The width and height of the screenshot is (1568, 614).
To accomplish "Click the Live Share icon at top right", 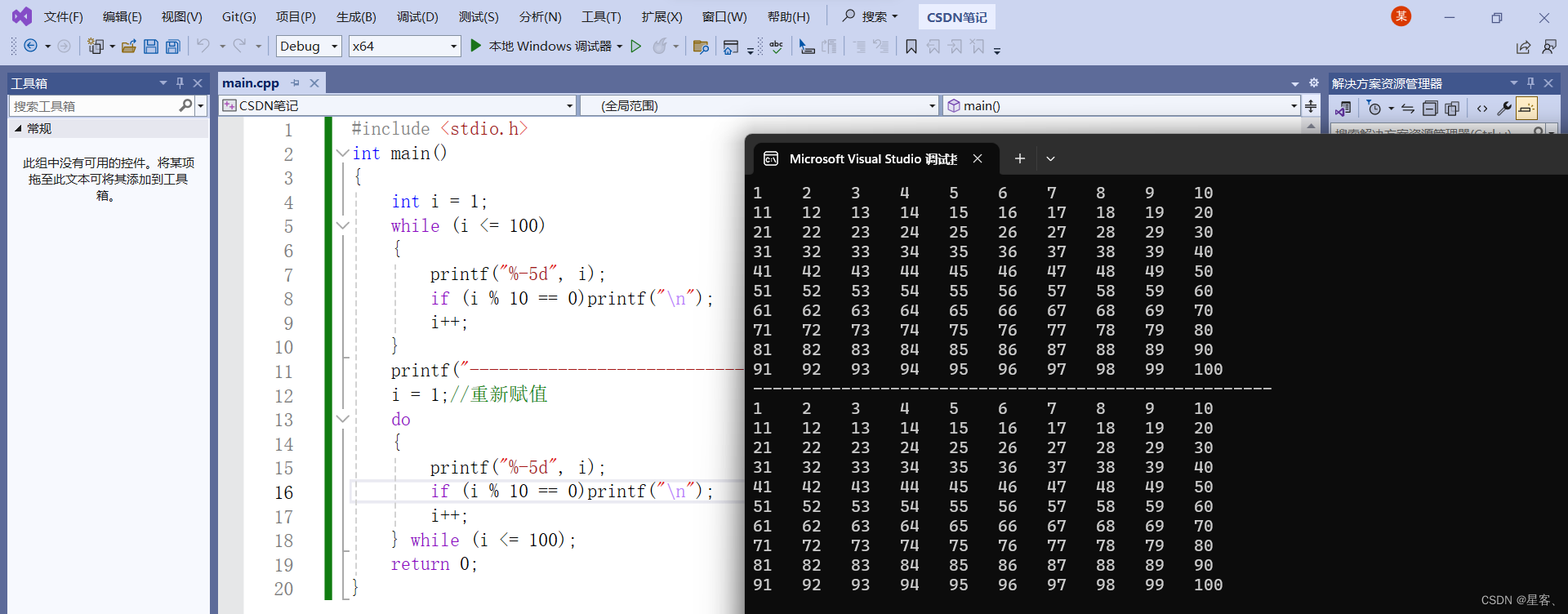I will [1523, 47].
